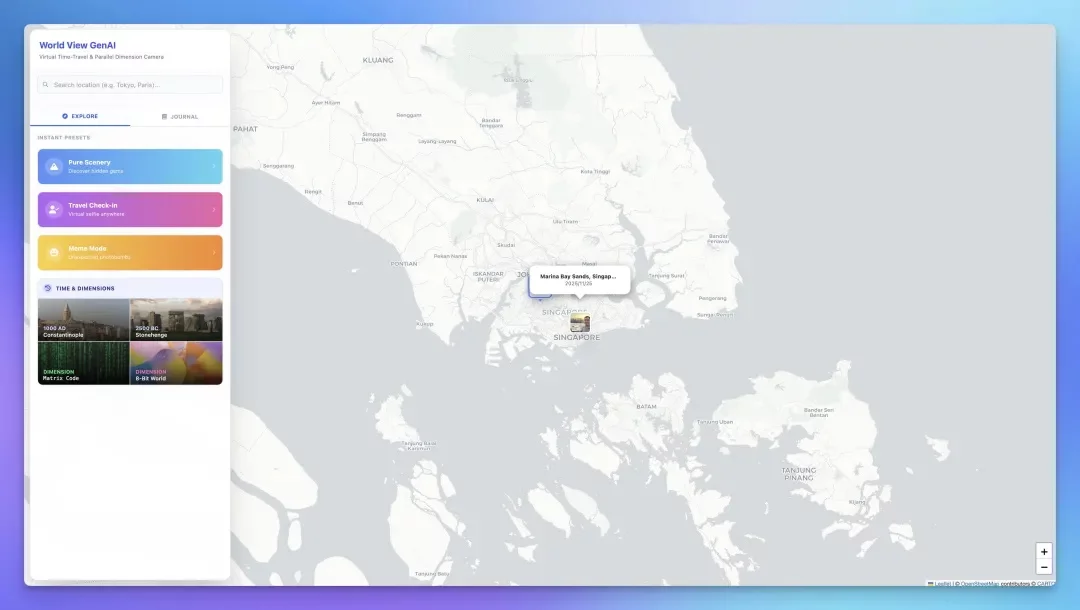Click the search magnifier icon
Image resolution: width=1080 pixels, height=610 pixels.
[x=46, y=85]
